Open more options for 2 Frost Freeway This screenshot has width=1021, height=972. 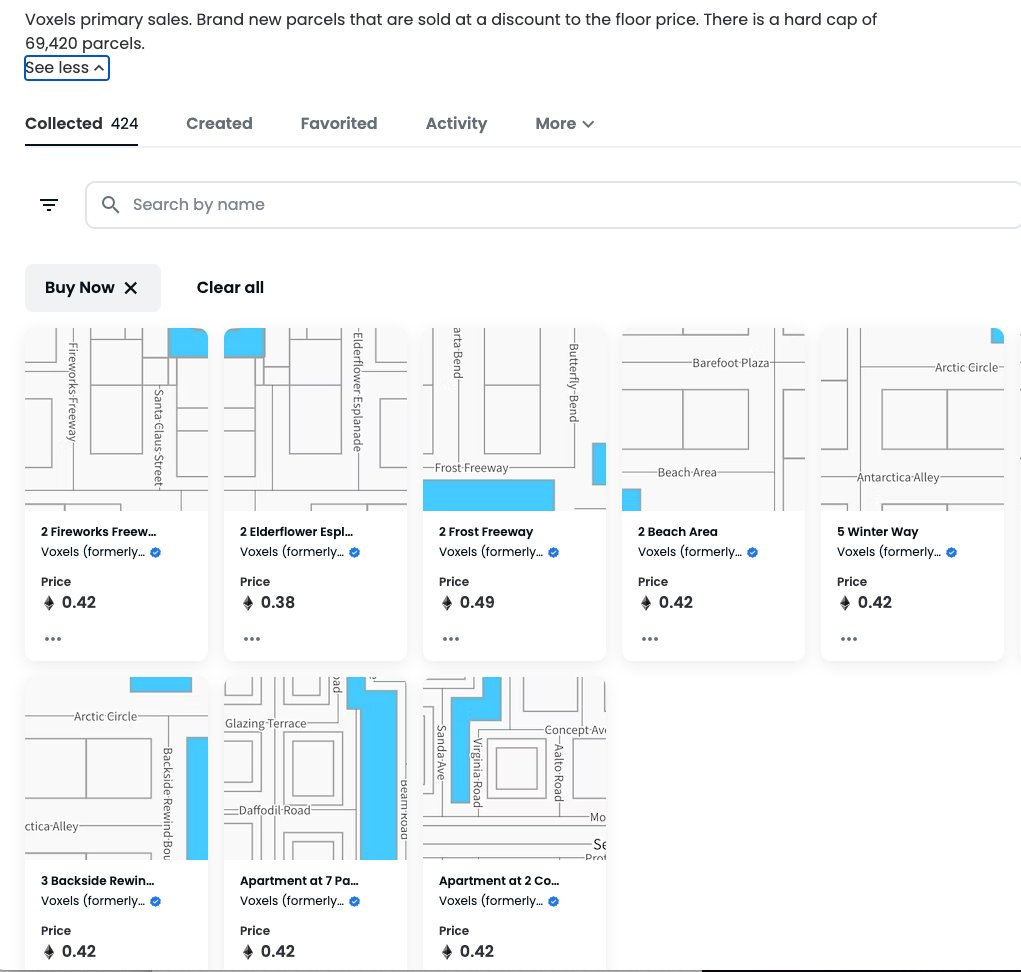(x=451, y=639)
